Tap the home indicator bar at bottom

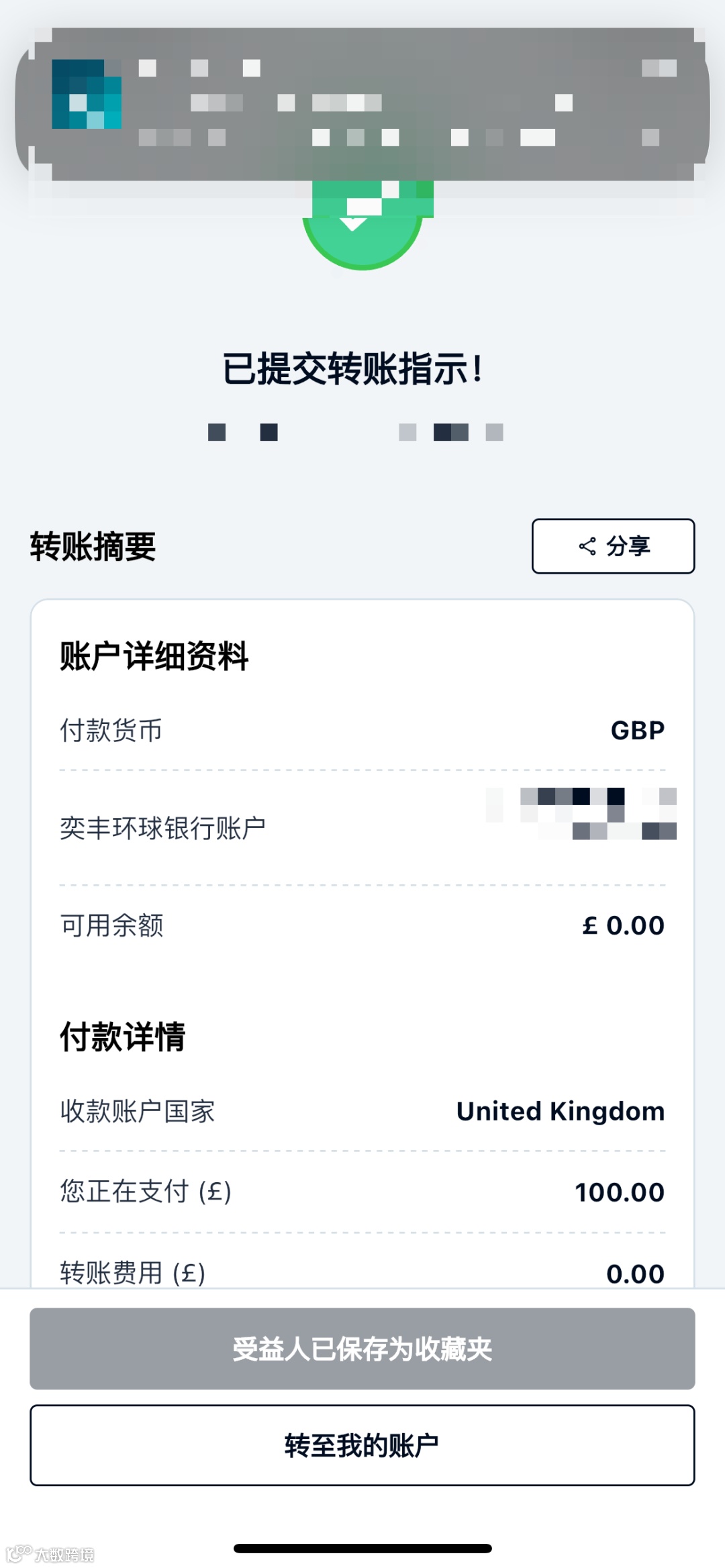coord(362,1549)
